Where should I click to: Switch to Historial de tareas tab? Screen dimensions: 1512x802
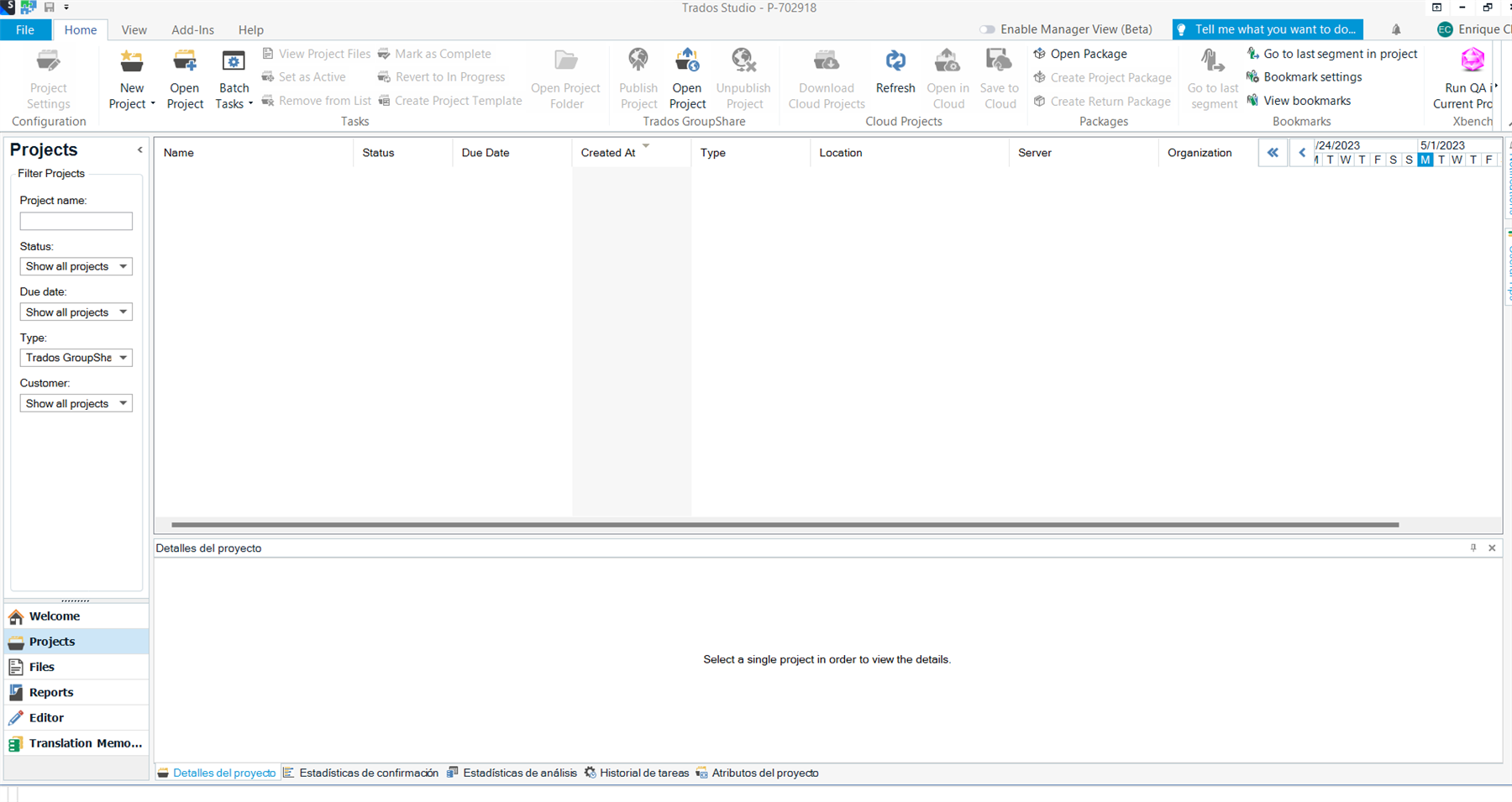637,773
